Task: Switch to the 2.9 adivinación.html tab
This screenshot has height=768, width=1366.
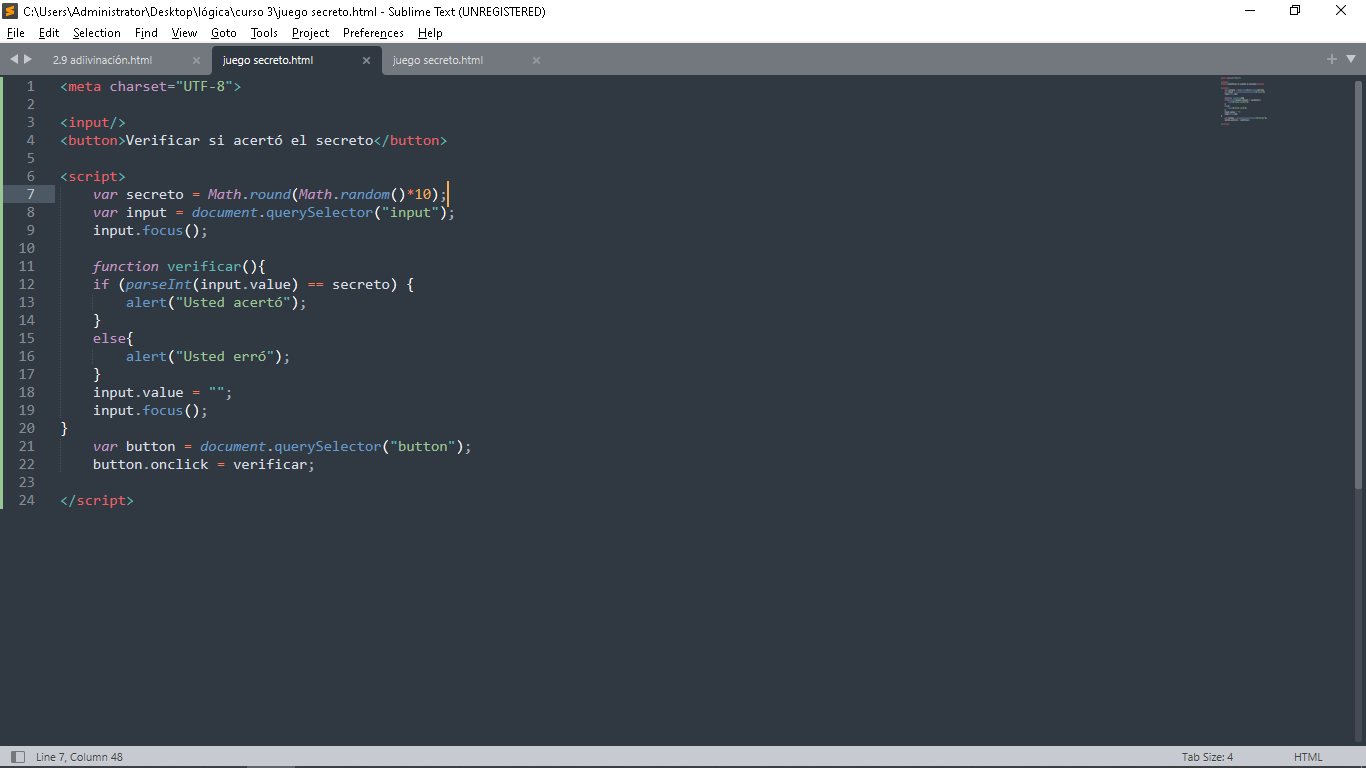Action: (102, 60)
